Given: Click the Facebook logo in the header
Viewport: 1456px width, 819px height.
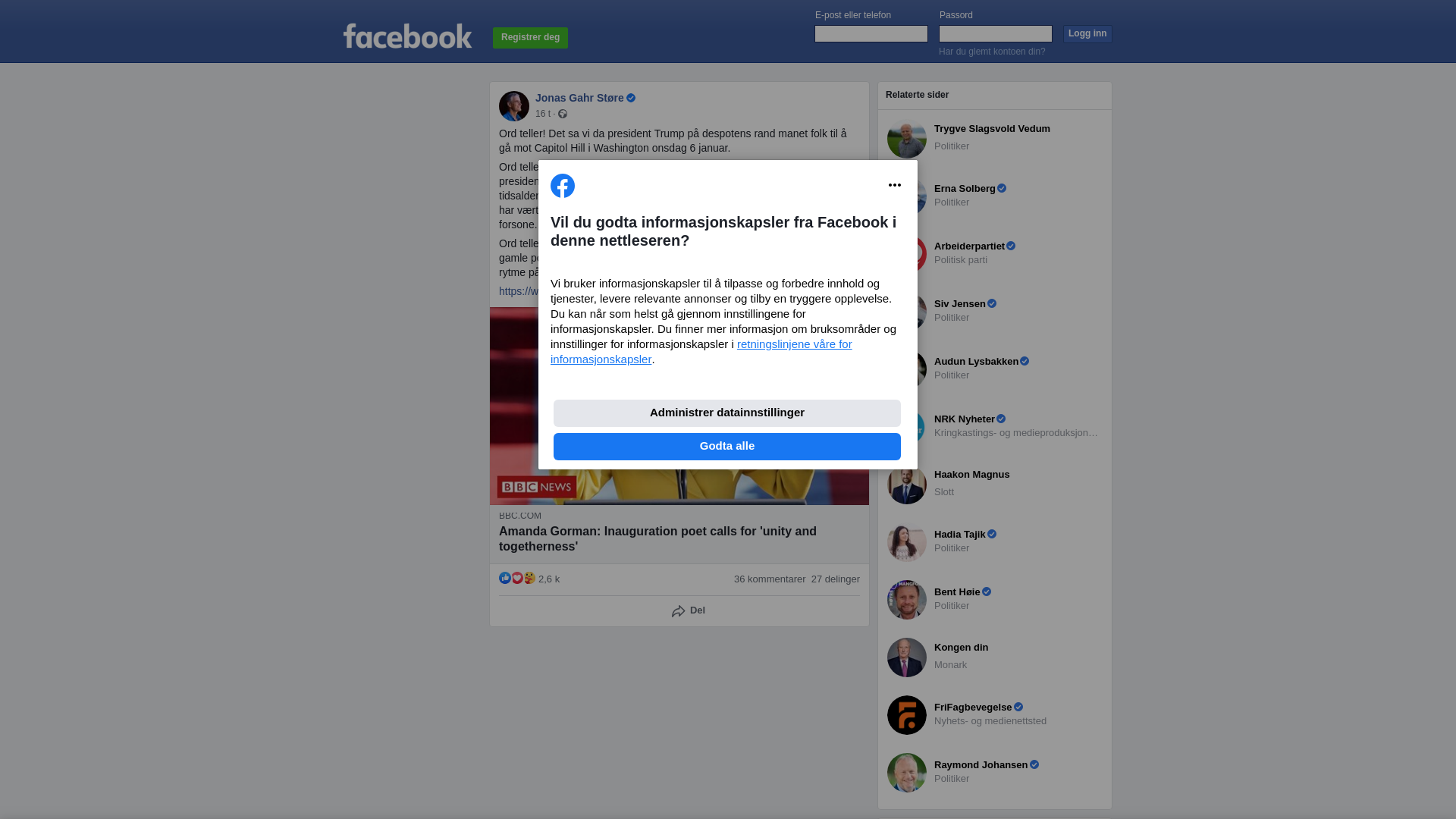Looking at the screenshot, I should pos(408,36).
